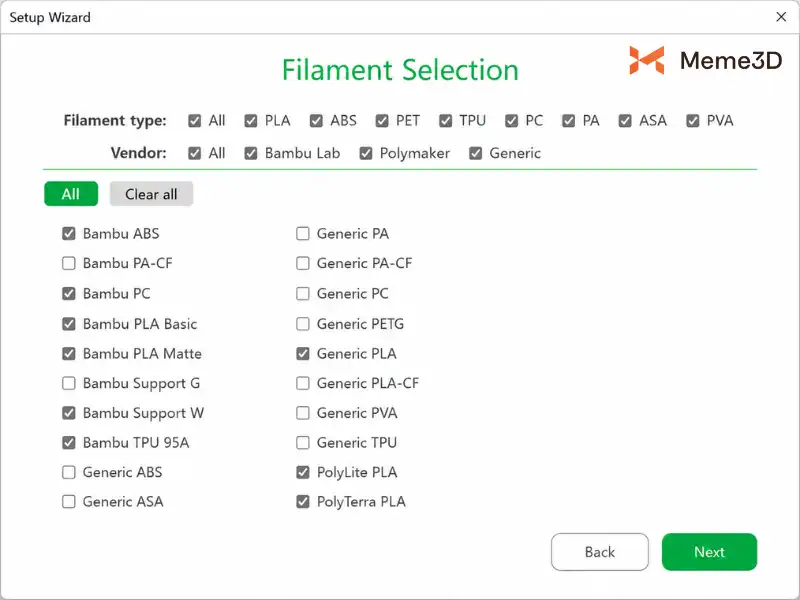Toggle the PET filament type filter
The height and width of the screenshot is (600, 800).
click(382, 120)
